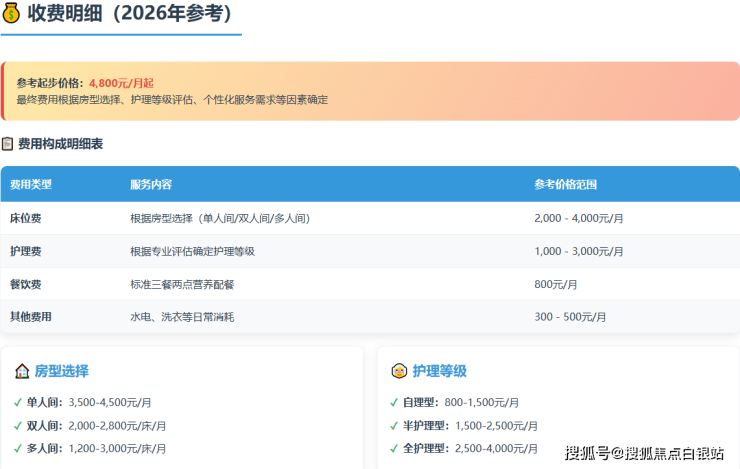Click the checkmark next to 双人间
Viewport: 740px width, 469px height.
point(17,425)
